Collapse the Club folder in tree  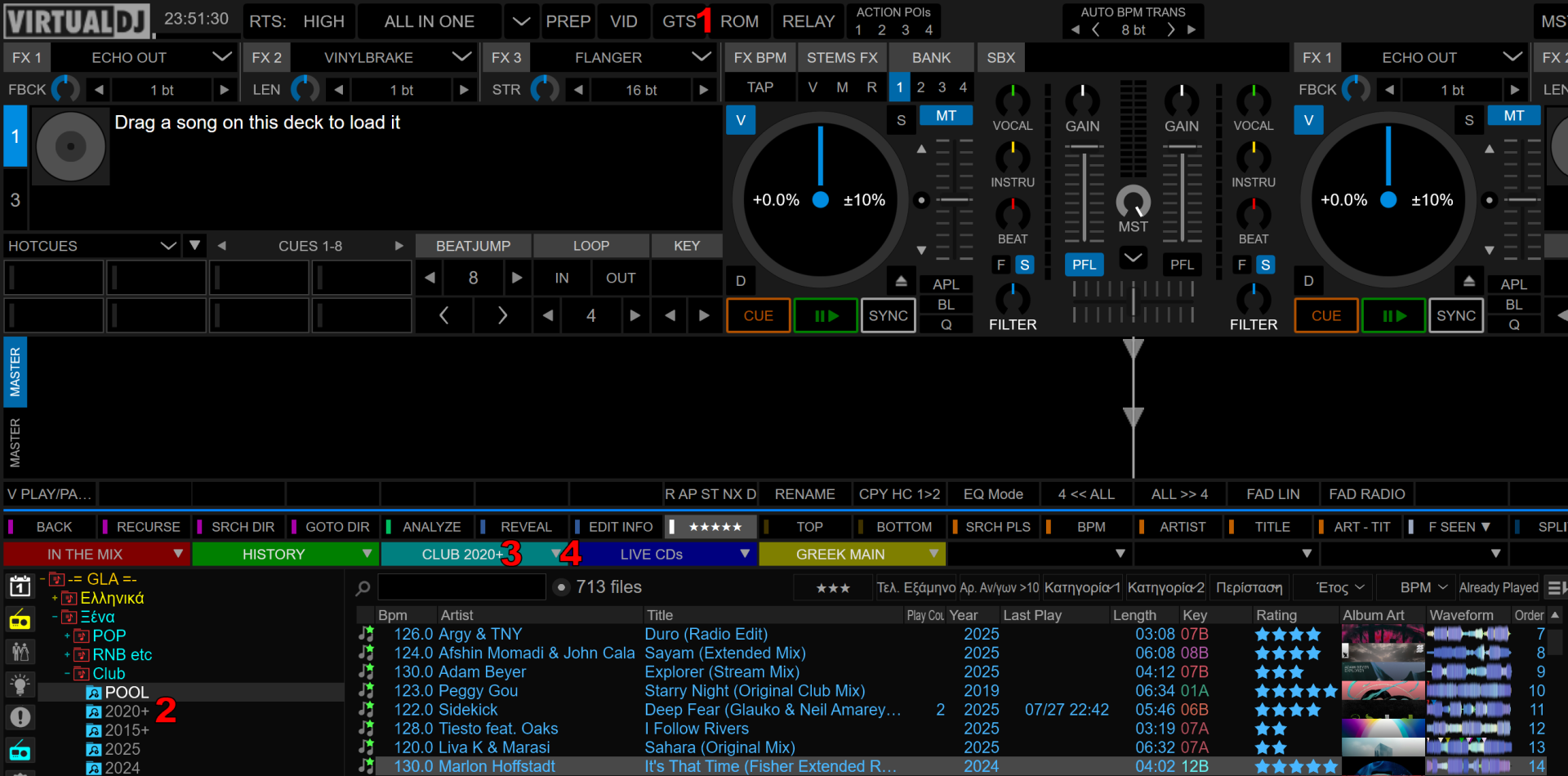pyautogui.click(x=67, y=674)
